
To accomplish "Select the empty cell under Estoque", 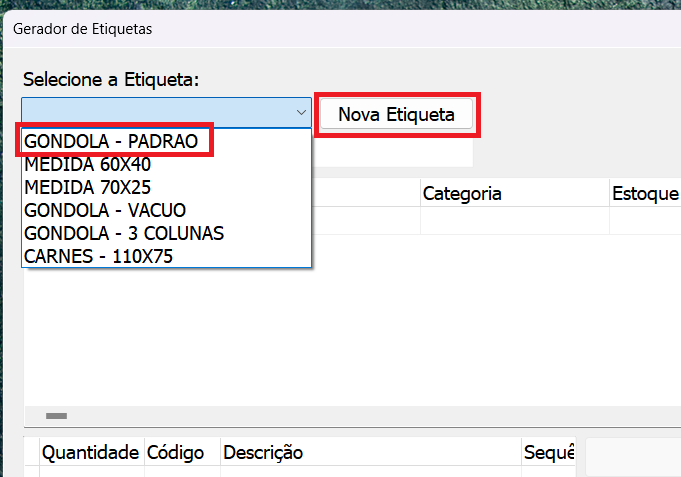I will tap(645, 220).
